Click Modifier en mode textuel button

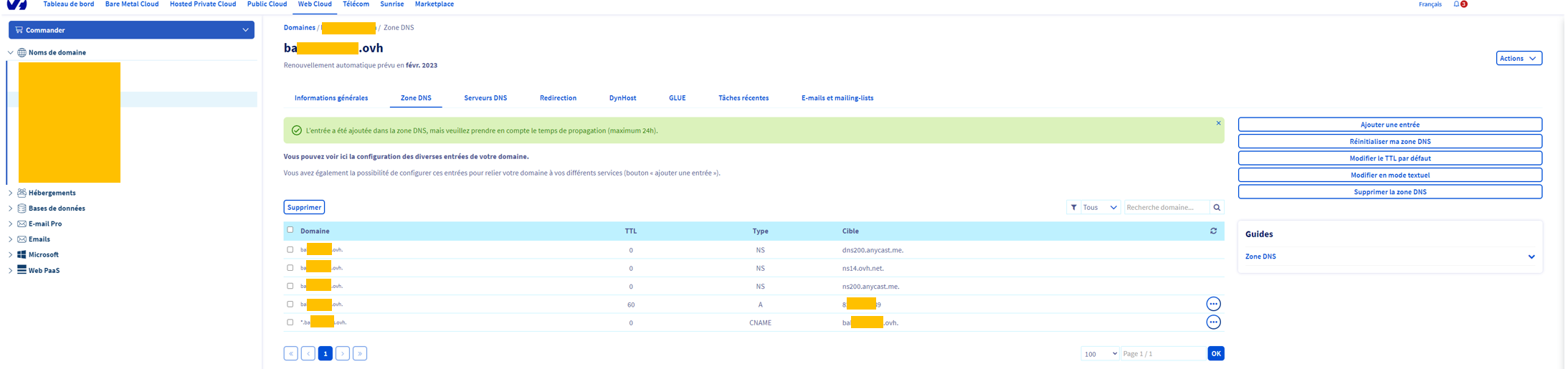(x=1389, y=175)
